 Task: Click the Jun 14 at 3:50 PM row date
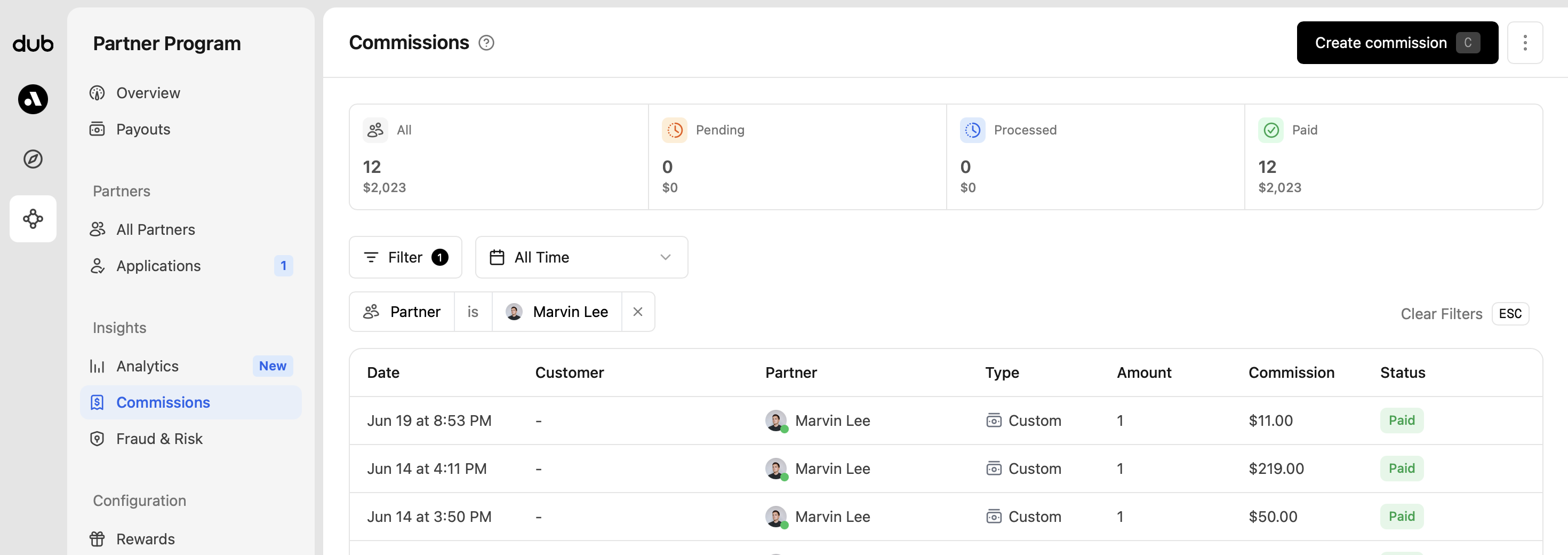pos(429,517)
